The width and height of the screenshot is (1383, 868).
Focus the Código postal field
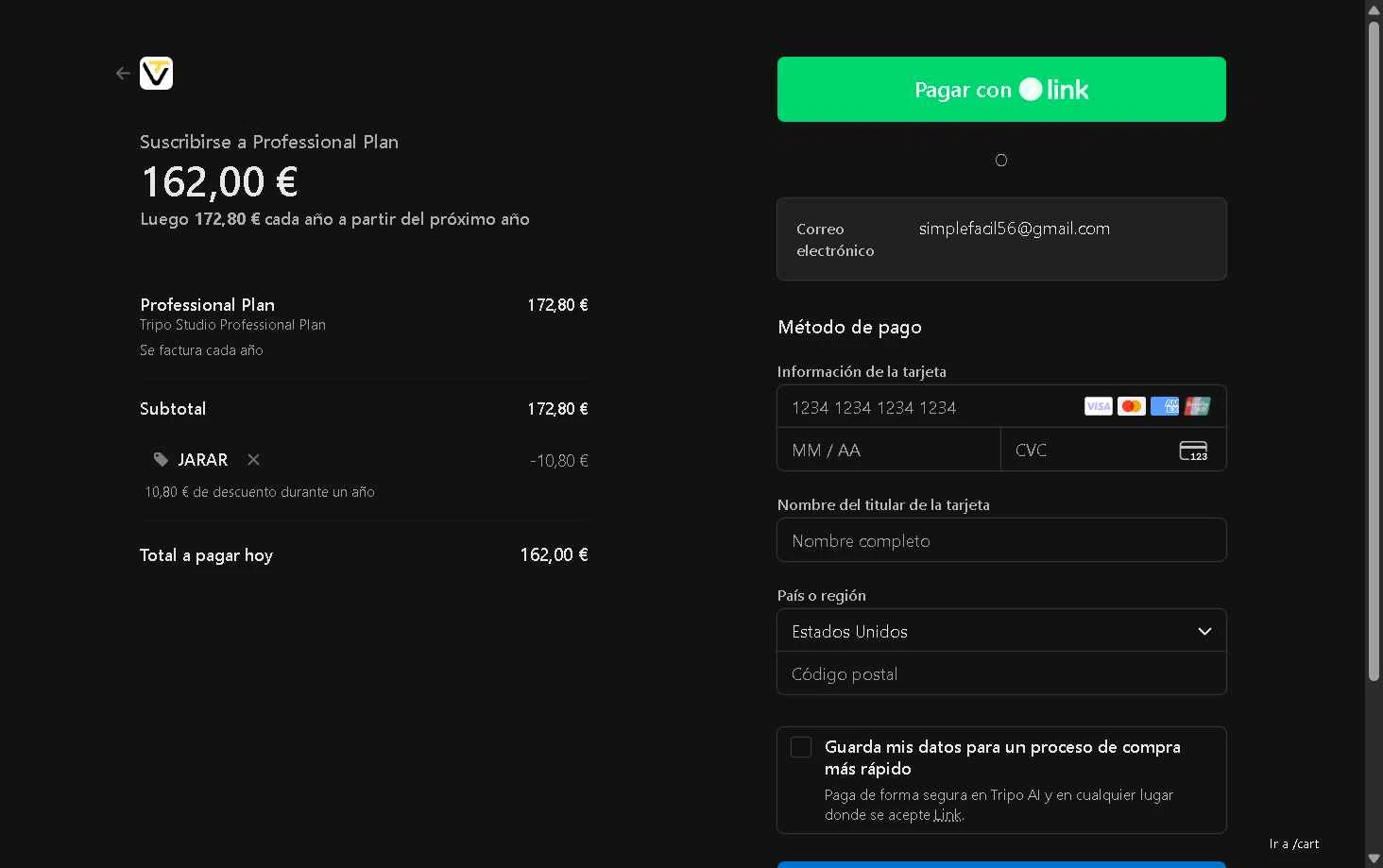[x=1001, y=673]
